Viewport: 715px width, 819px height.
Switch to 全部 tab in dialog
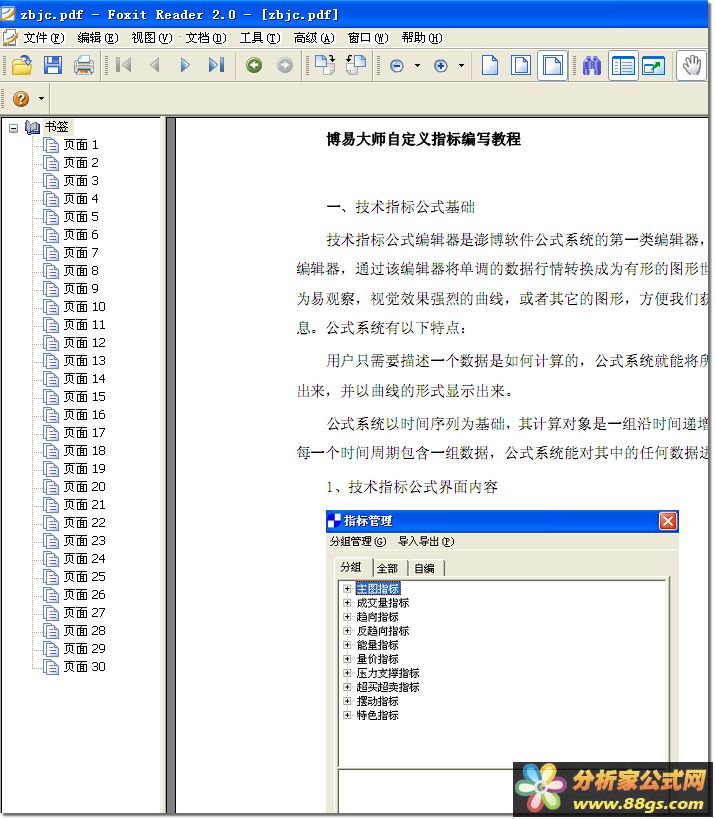click(388, 568)
